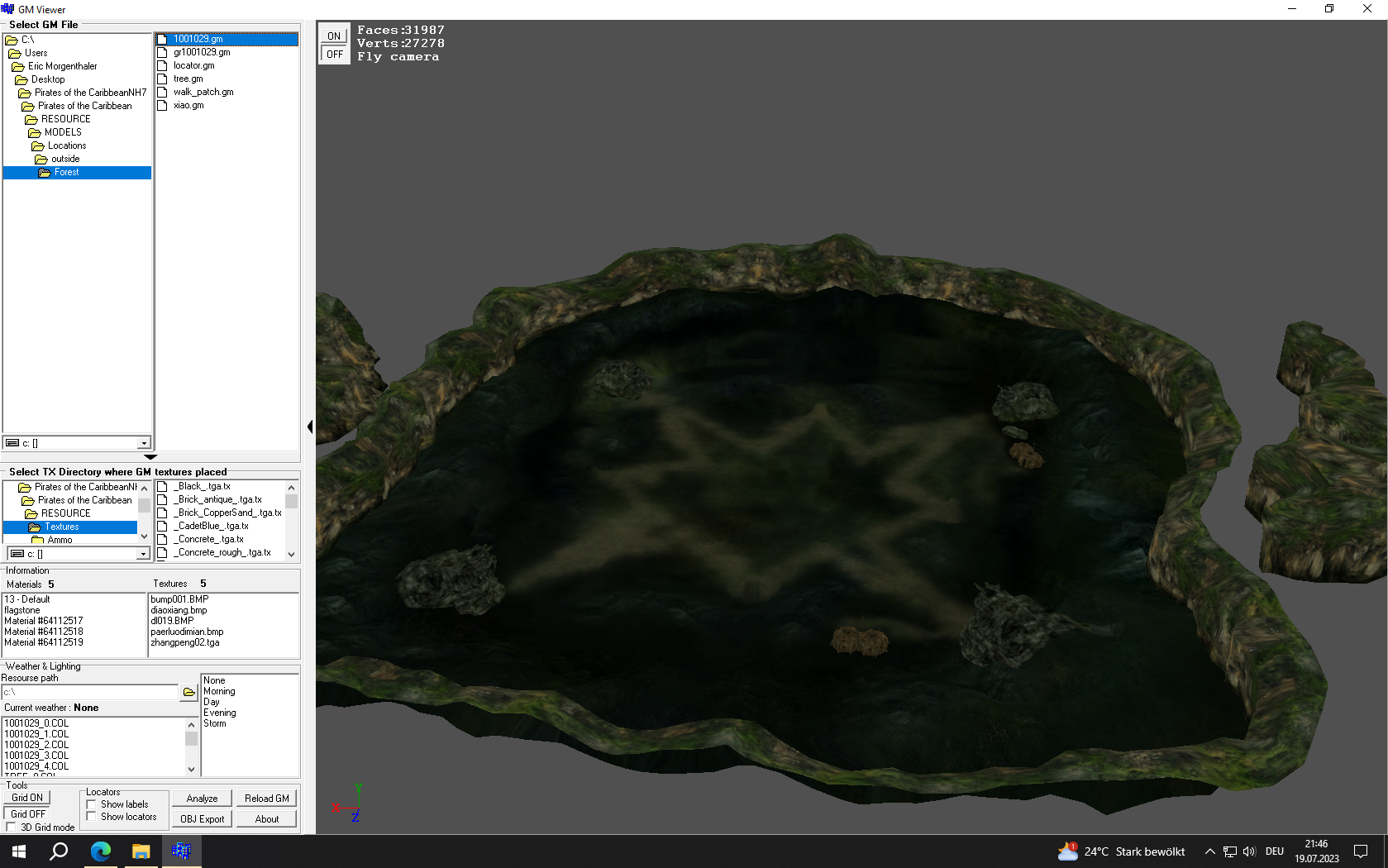Screen dimensions: 1388x868
Task: Open the C:\ root folder
Action: click(27, 40)
